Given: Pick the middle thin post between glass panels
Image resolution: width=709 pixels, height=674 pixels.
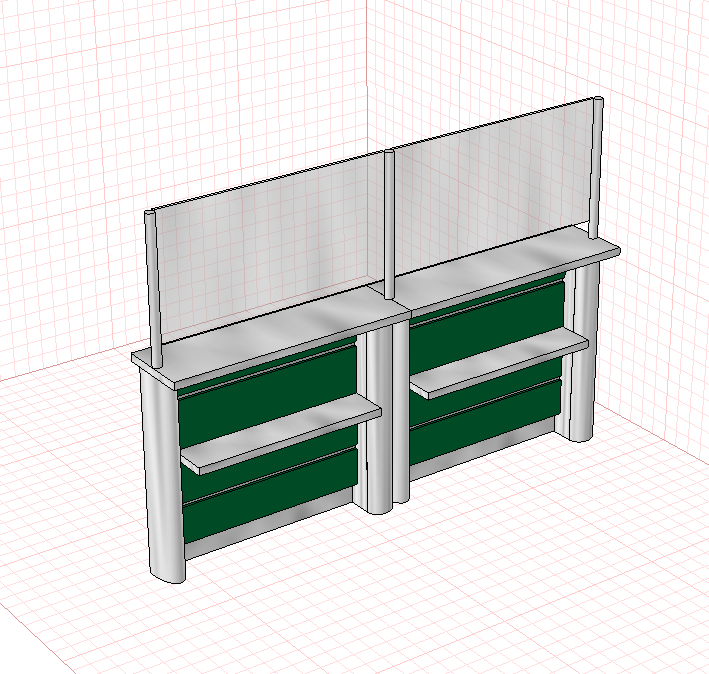Looking at the screenshot, I should click(389, 225).
